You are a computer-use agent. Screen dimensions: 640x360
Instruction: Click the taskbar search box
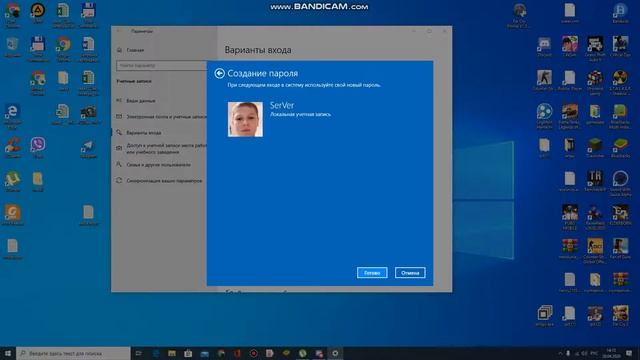tap(73, 353)
